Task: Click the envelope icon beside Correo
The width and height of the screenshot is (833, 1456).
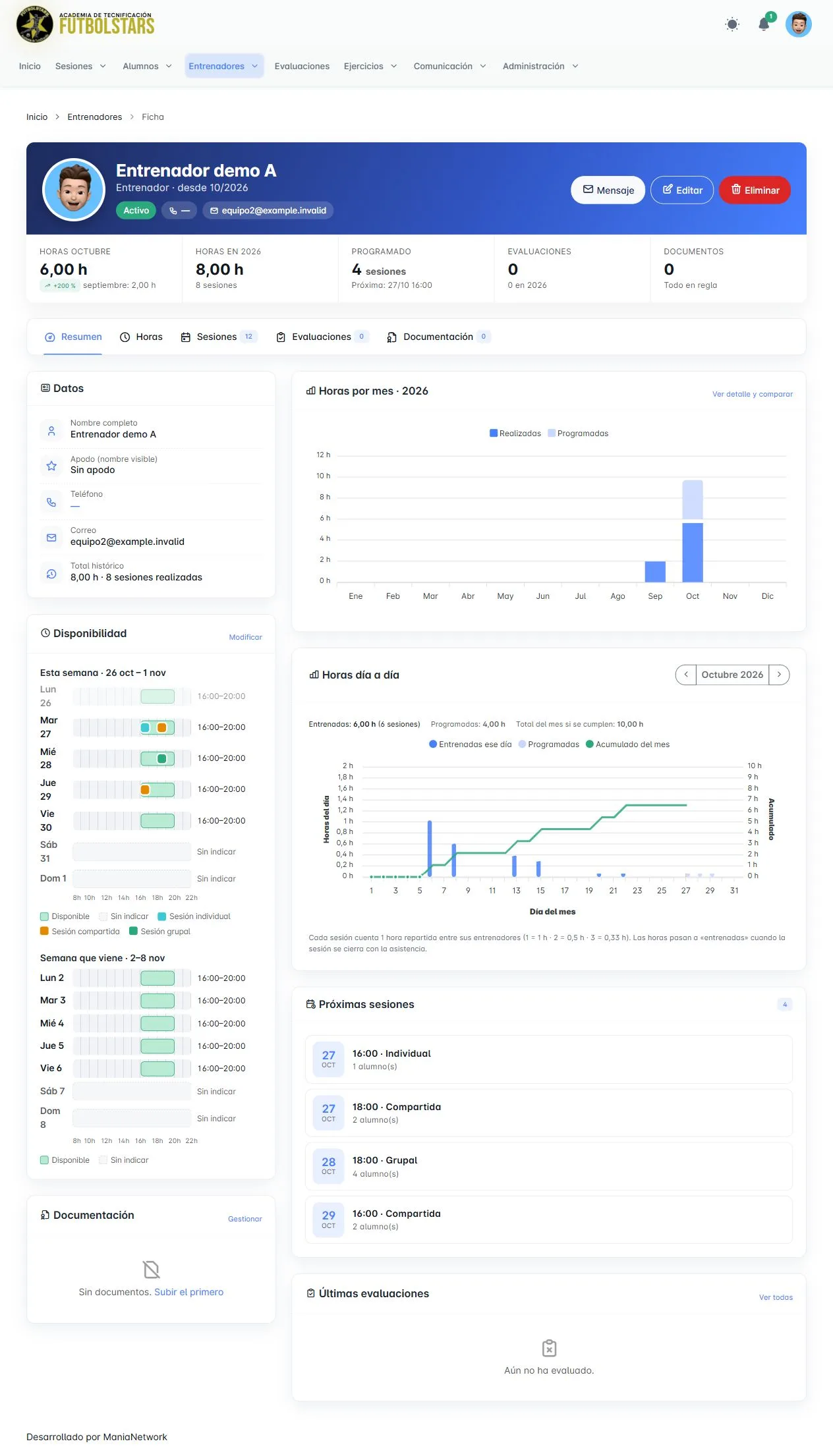Action: [51, 538]
